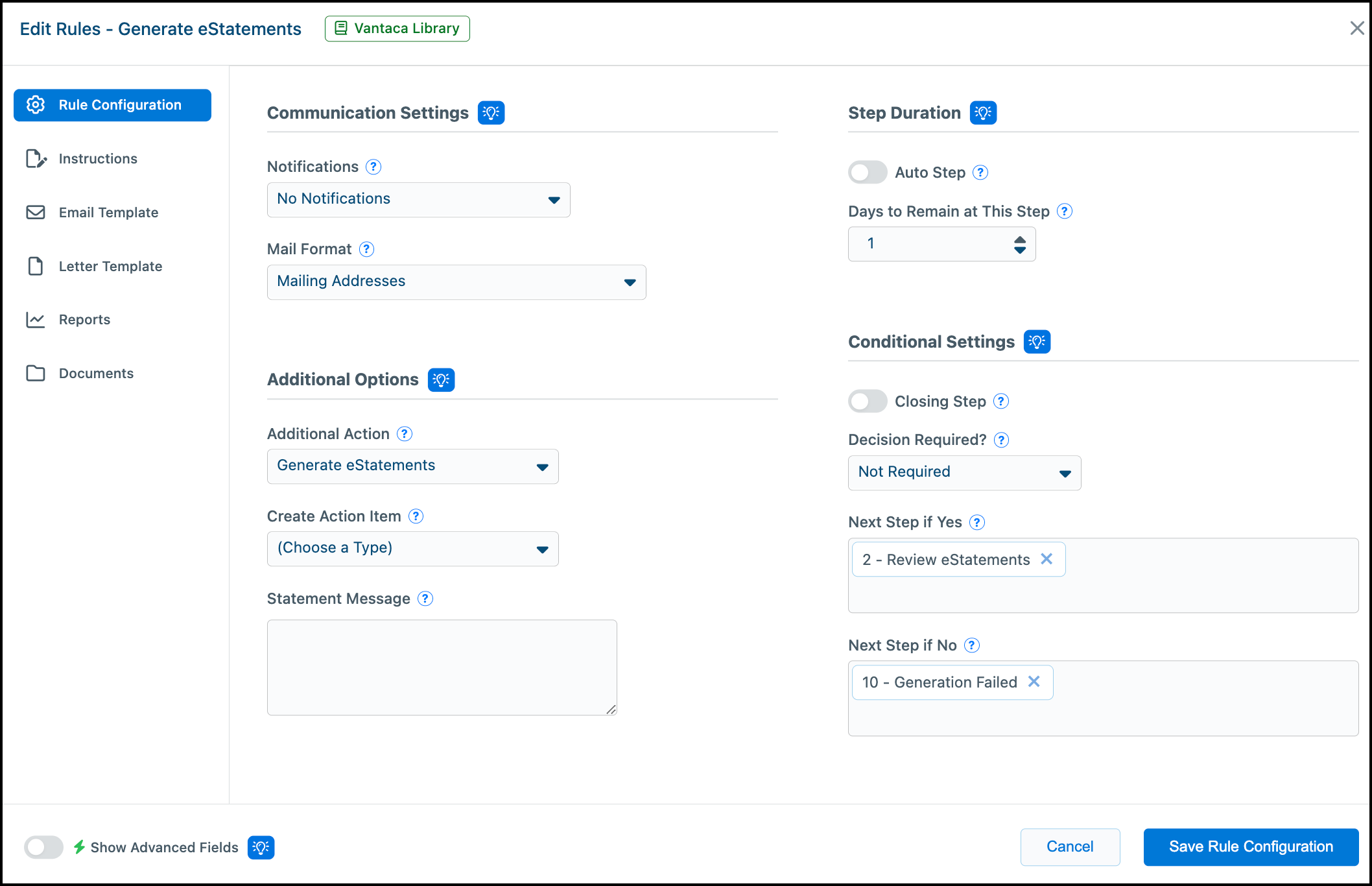Click Save Rule Configuration
This screenshot has width=1372, height=886.
(x=1251, y=846)
